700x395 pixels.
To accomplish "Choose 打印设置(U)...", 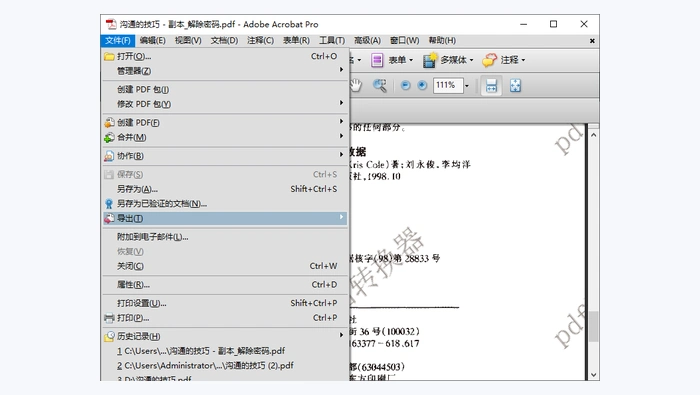I will coord(225,303).
